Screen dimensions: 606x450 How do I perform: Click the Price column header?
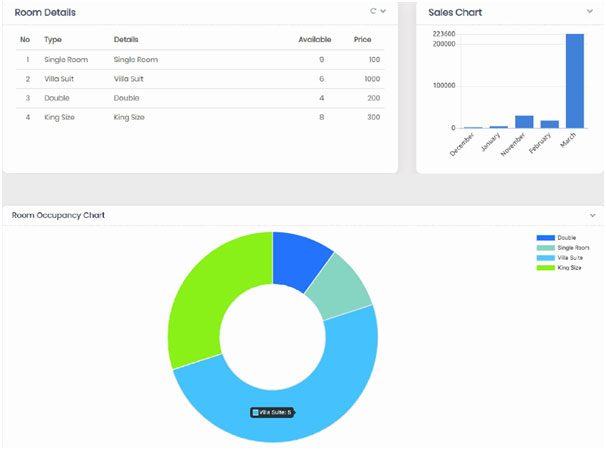362,40
